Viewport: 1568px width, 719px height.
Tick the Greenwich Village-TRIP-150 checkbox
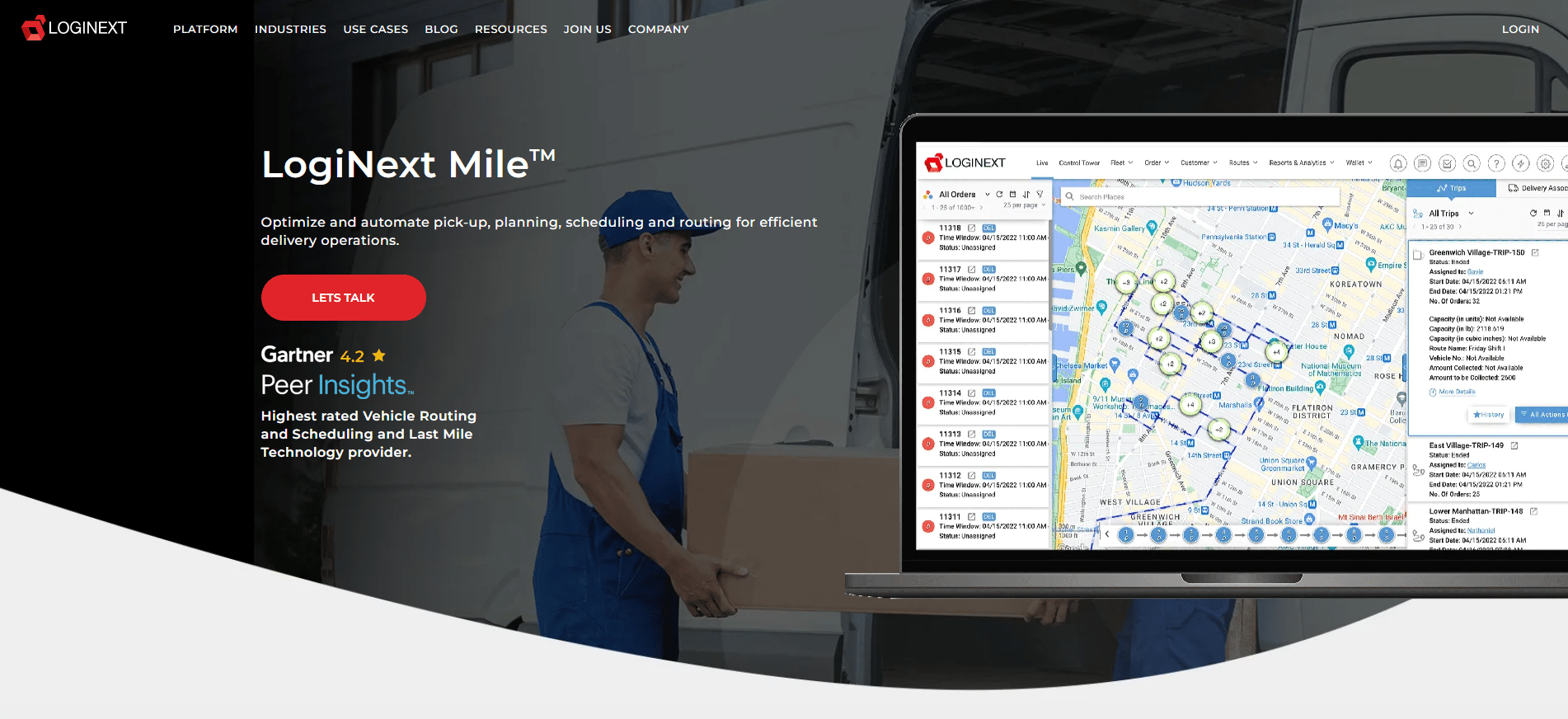(x=1418, y=255)
